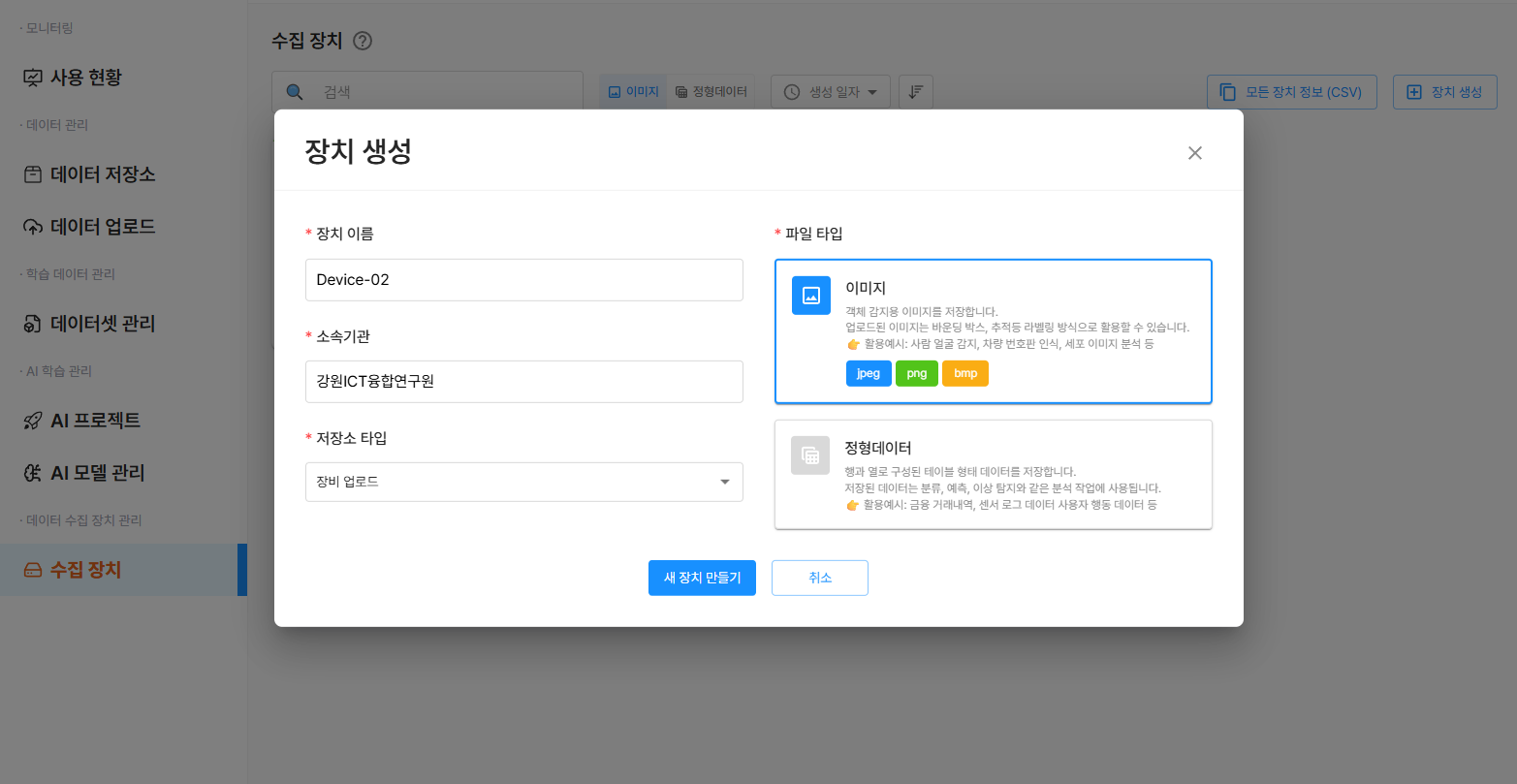
Task: Click the orange bmp format tag
Action: pyautogui.click(x=965, y=373)
